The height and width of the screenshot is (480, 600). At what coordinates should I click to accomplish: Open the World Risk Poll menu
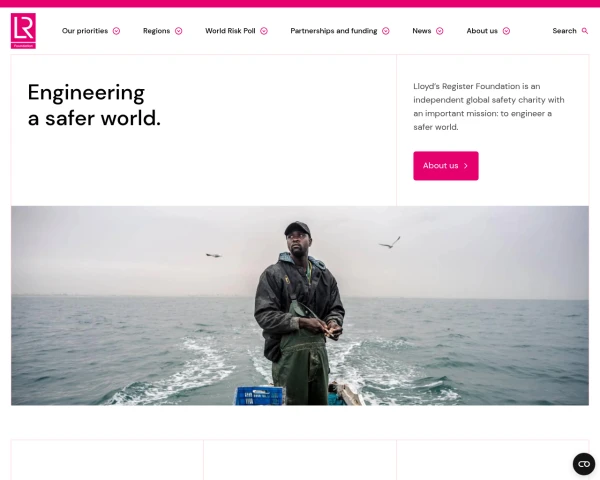(230, 31)
